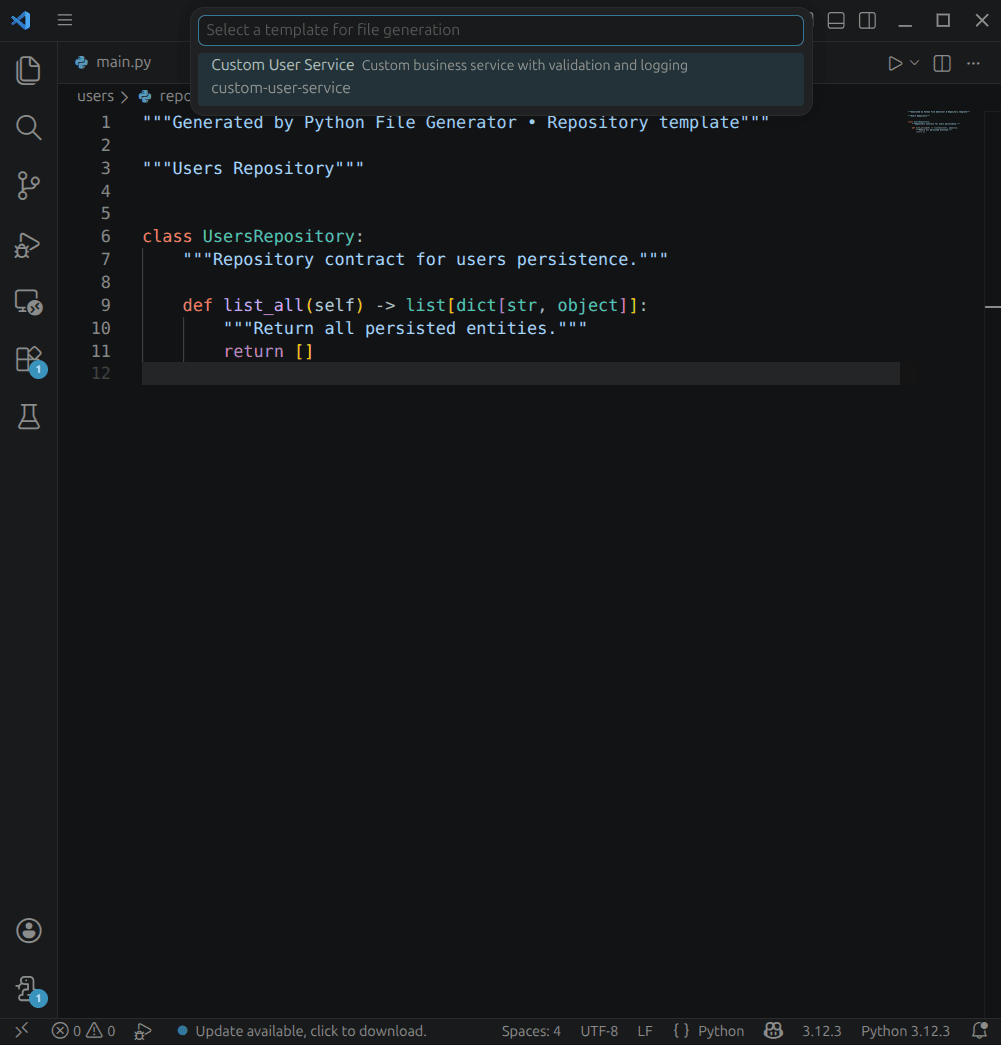Open the Search view in sidebar
This screenshot has height=1045, width=1001.
tap(28, 127)
